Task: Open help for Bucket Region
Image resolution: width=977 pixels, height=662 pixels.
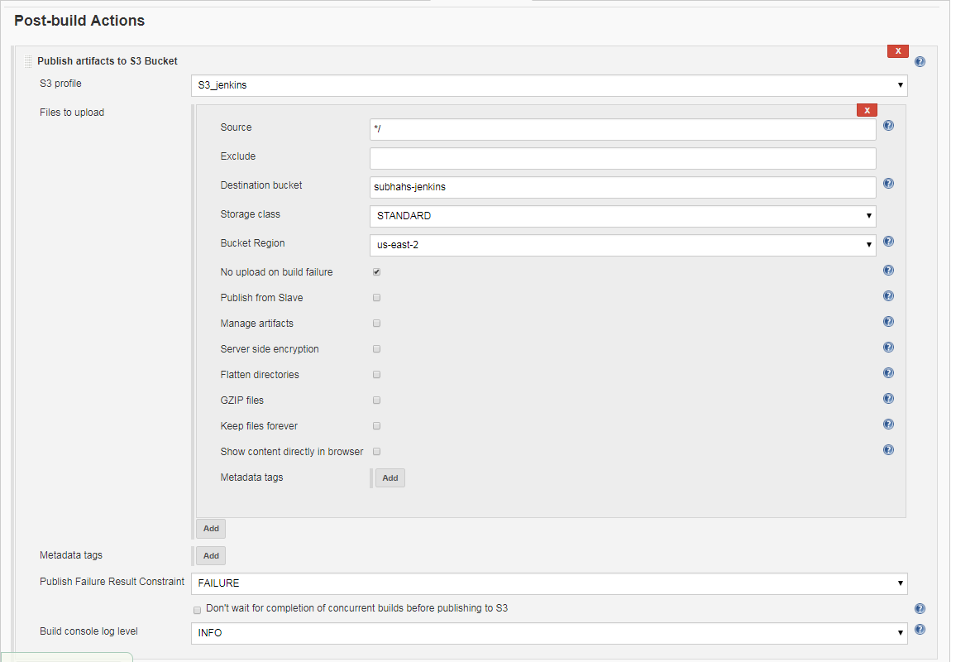Action: coord(888,241)
